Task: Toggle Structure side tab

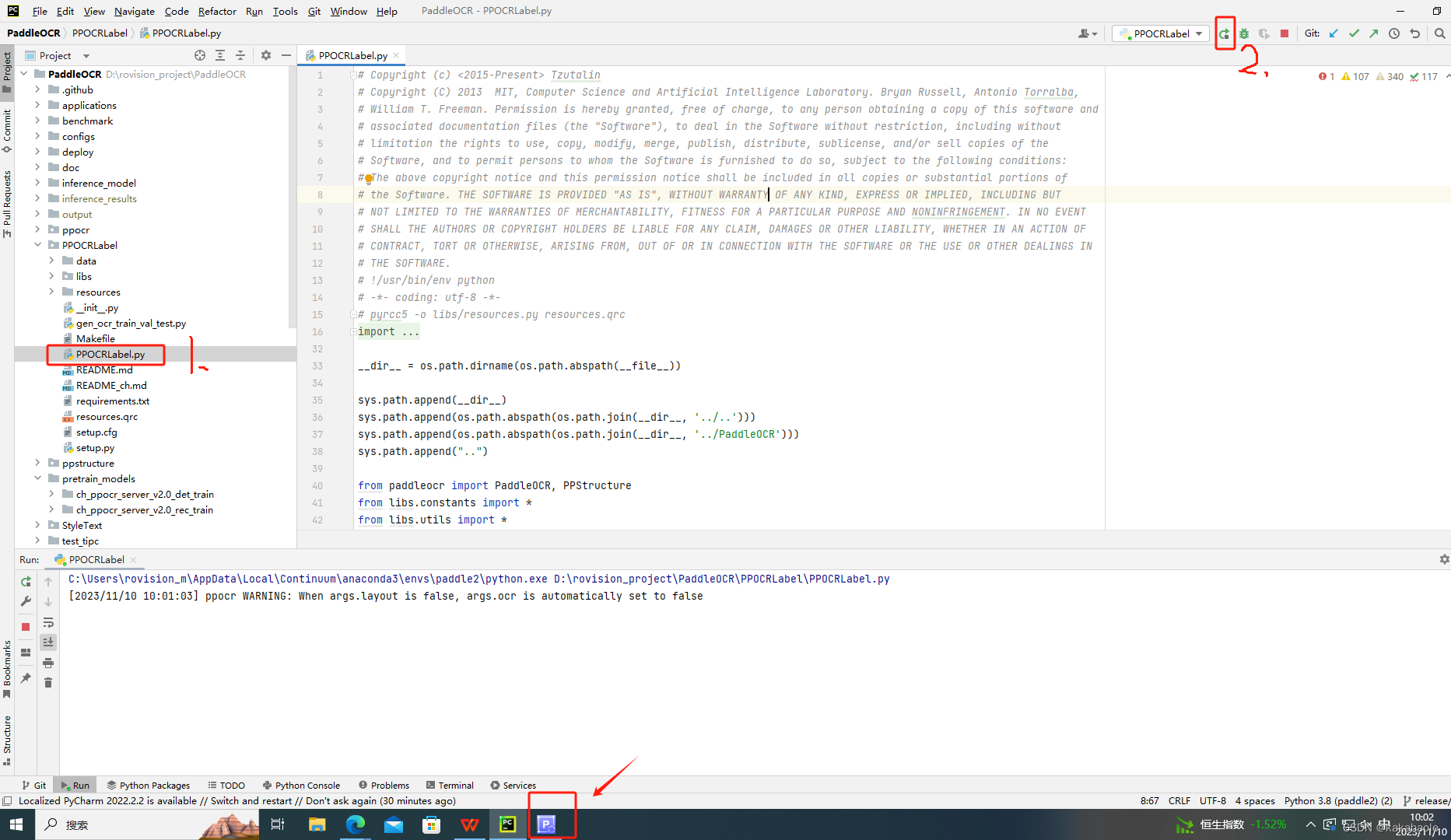Action: click(x=7, y=740)
